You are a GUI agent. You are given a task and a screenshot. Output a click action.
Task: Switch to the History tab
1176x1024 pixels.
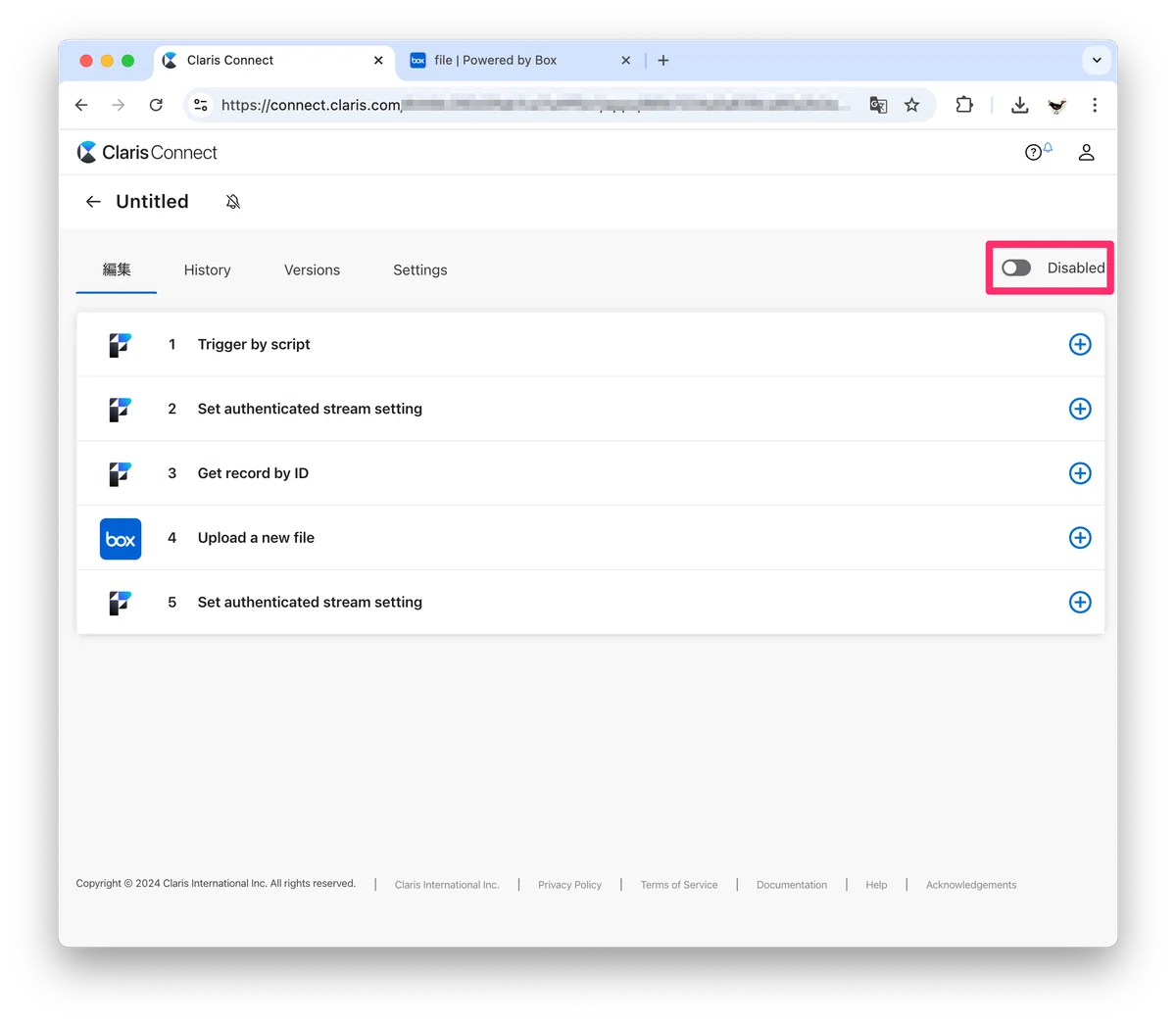[x=208, y=270]
